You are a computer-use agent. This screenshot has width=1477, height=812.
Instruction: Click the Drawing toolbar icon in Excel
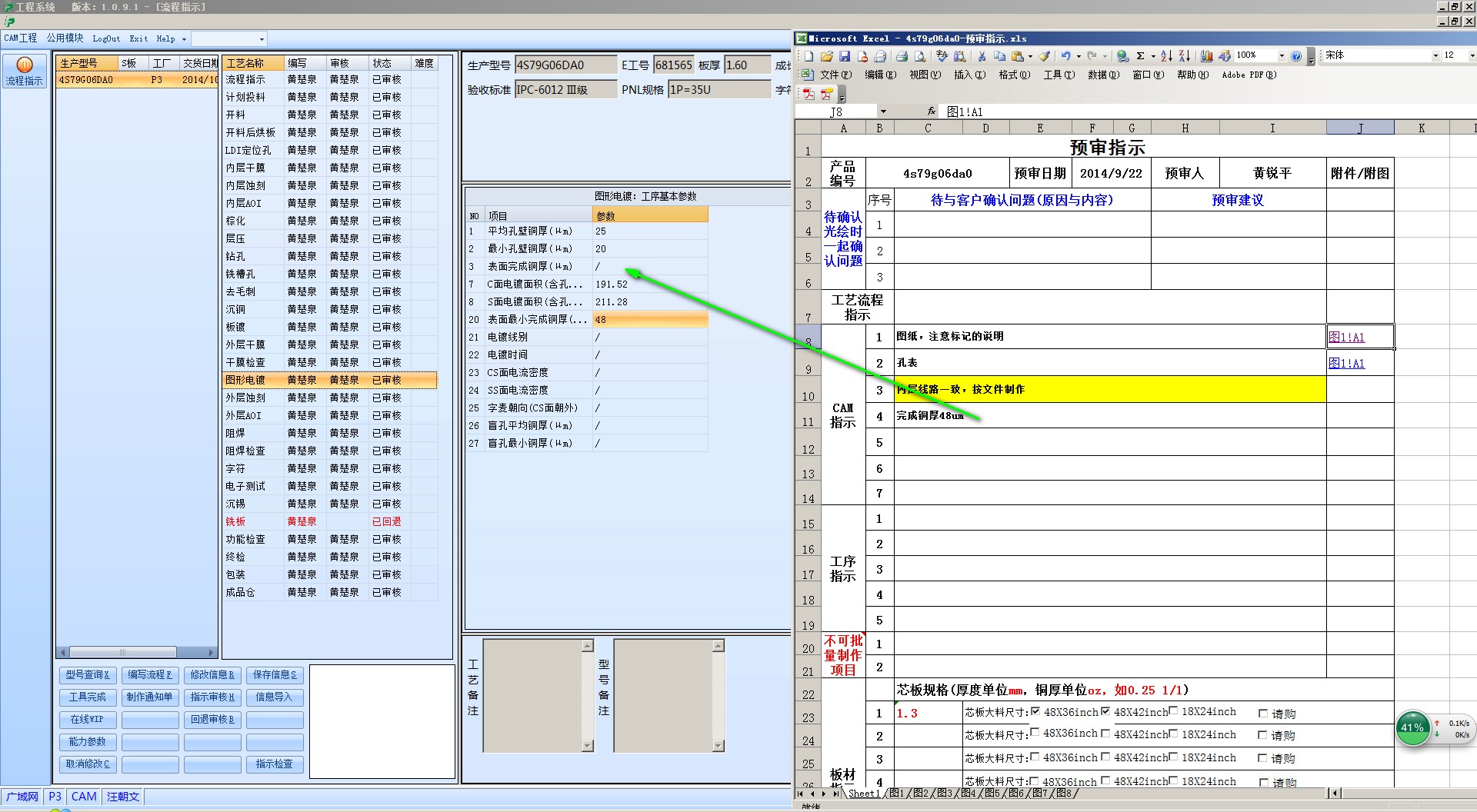tap(1225, 56)
